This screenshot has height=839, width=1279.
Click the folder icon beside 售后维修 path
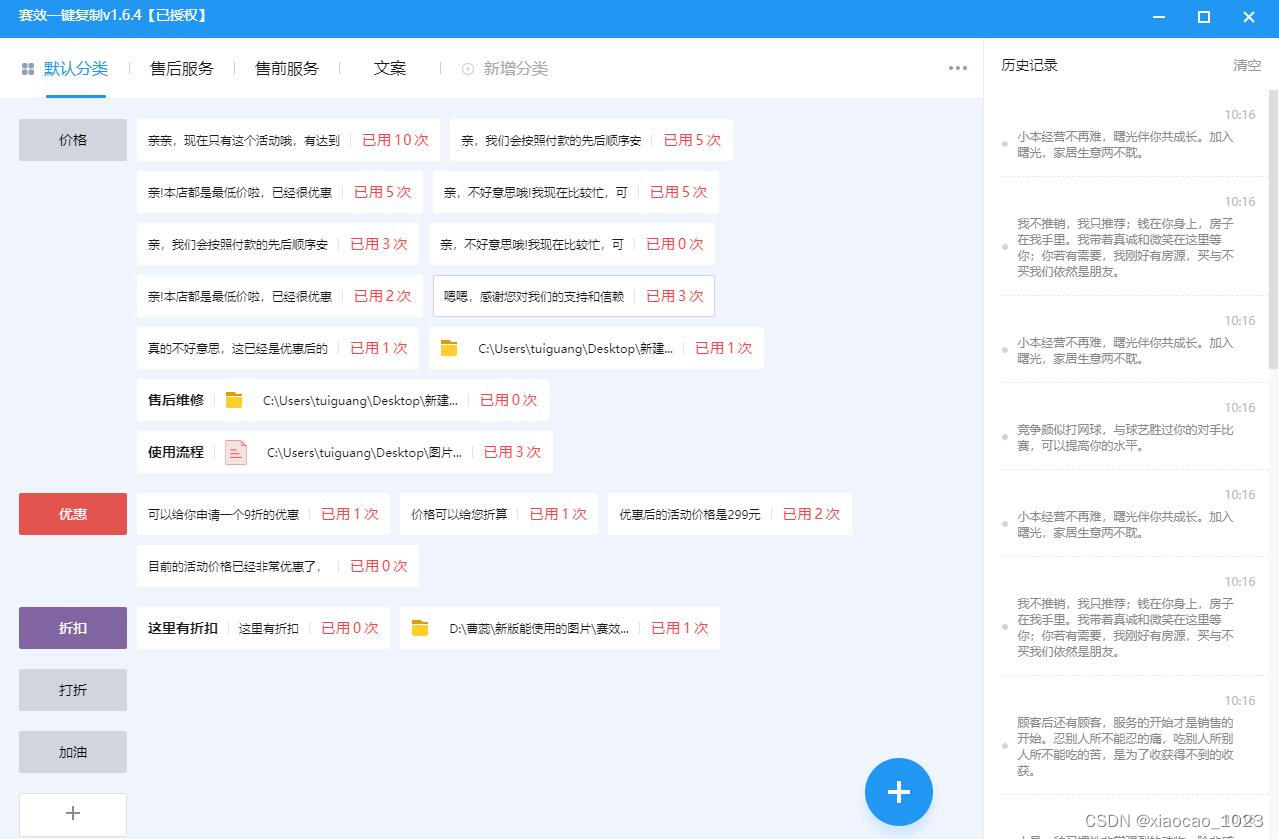pos(234,399)
